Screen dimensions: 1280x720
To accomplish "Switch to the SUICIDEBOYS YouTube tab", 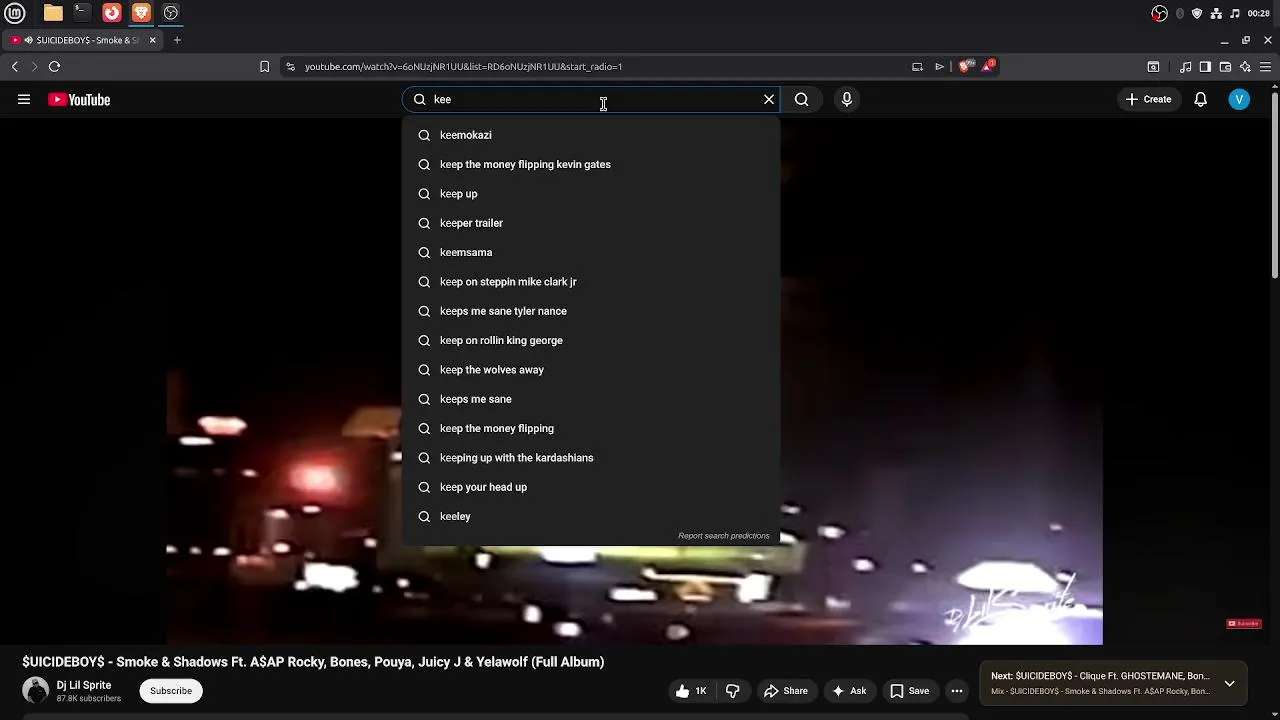I will tap(82, 40).
